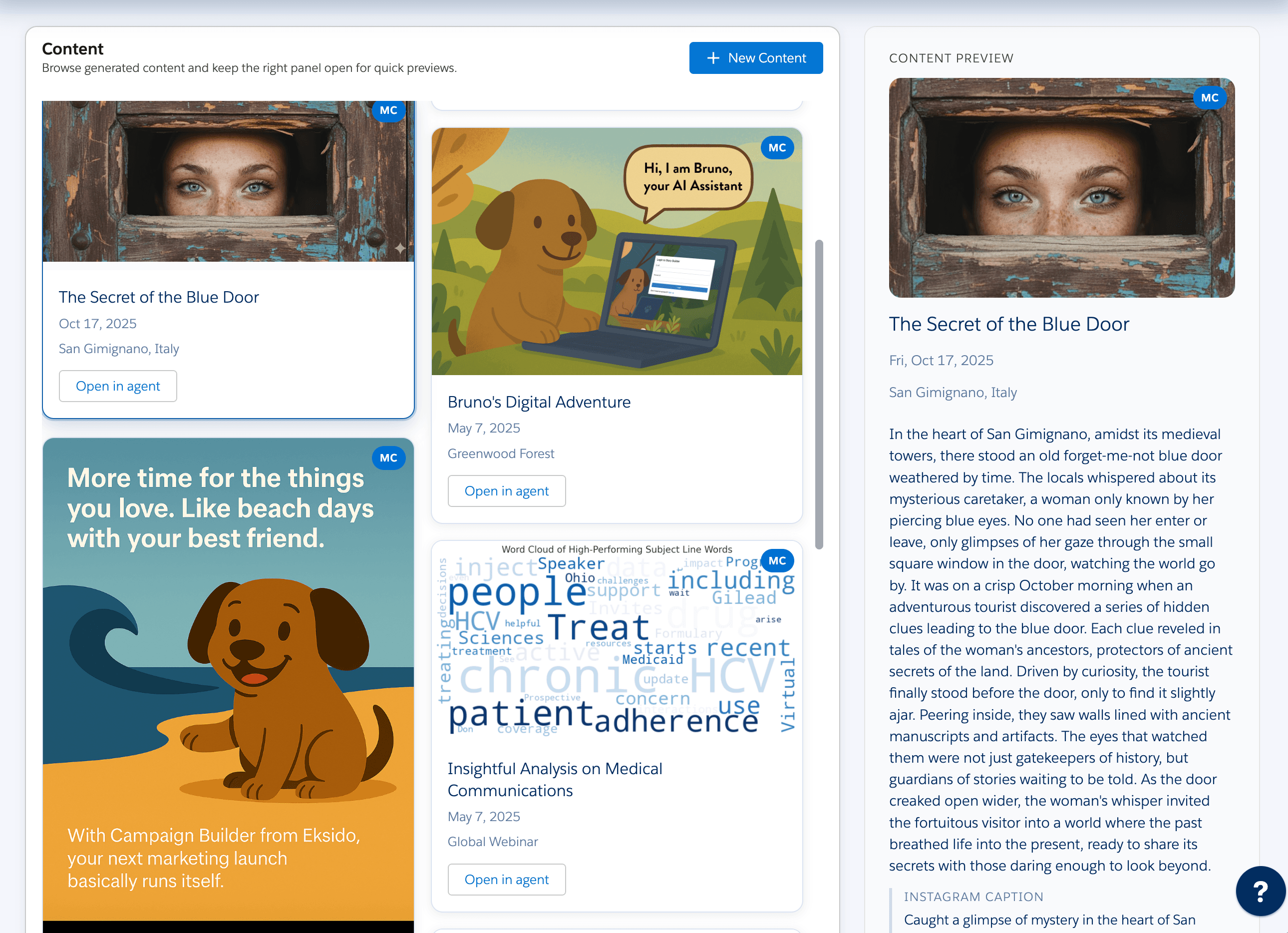1288x933 pixels.
Task: Click 'Oct 17, 2025' date on Blue Door card
Action: click(98, 324)
